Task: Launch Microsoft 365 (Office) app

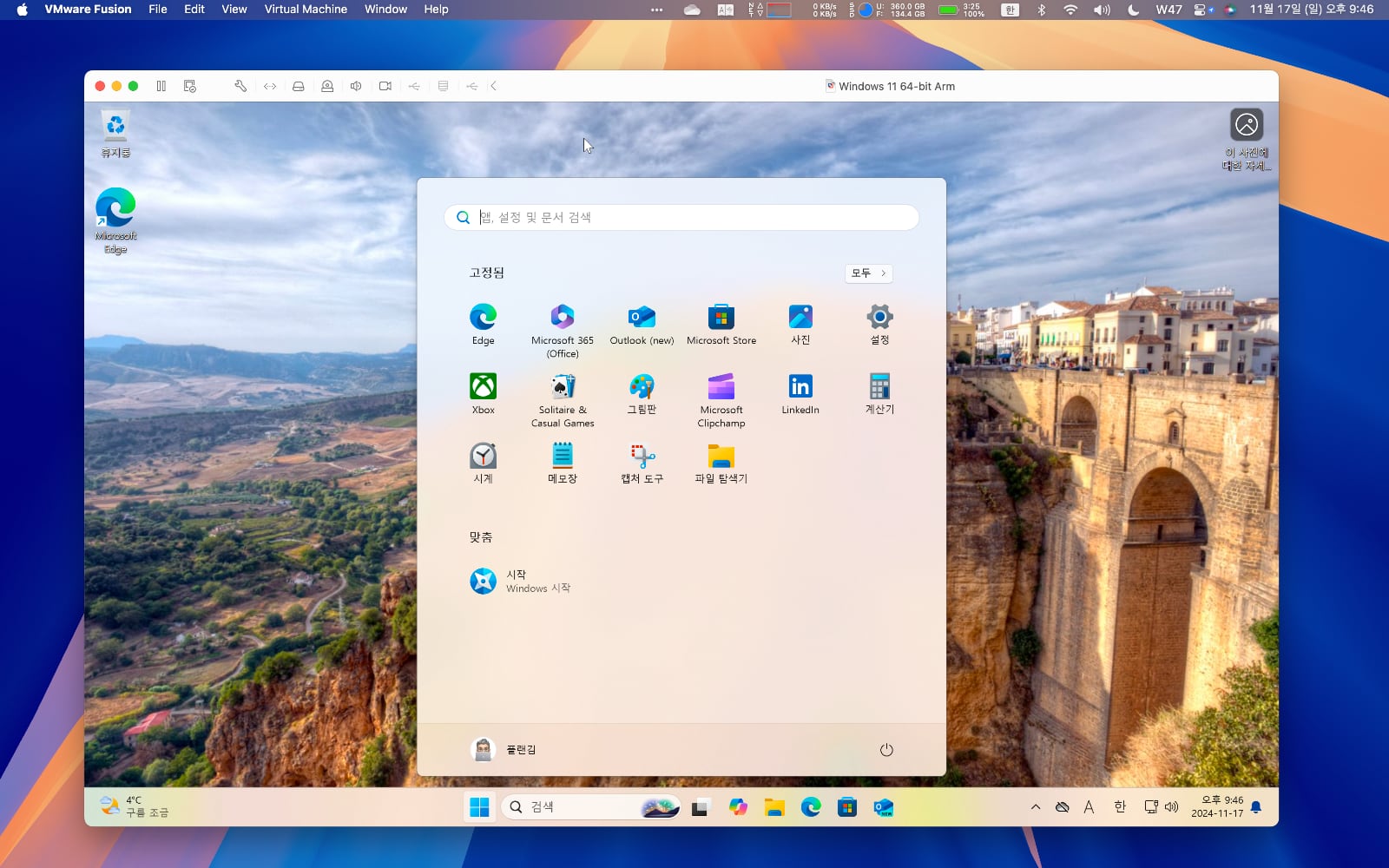Action: pyautogui.click(x=563, y=330)
